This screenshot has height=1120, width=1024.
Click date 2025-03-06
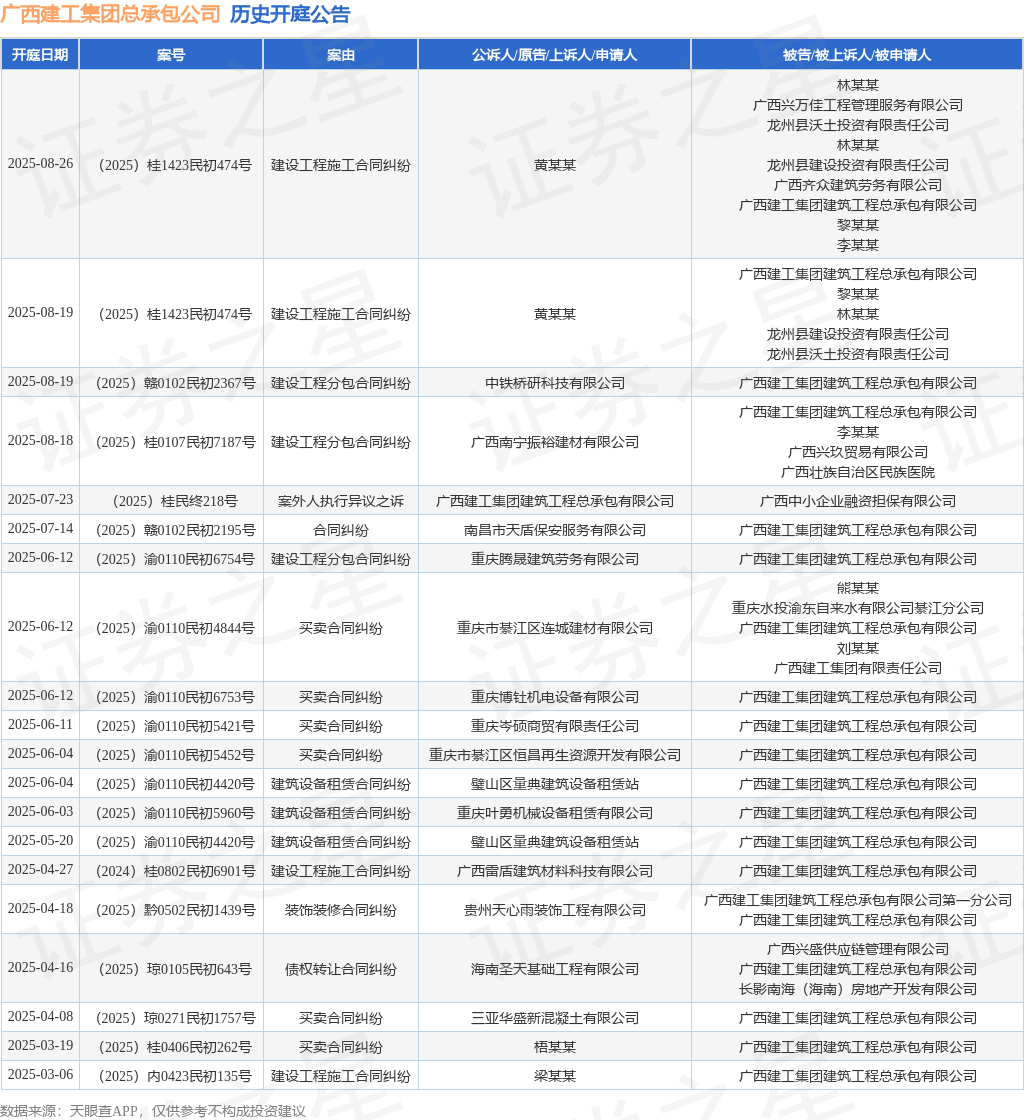click(41, 1074)
